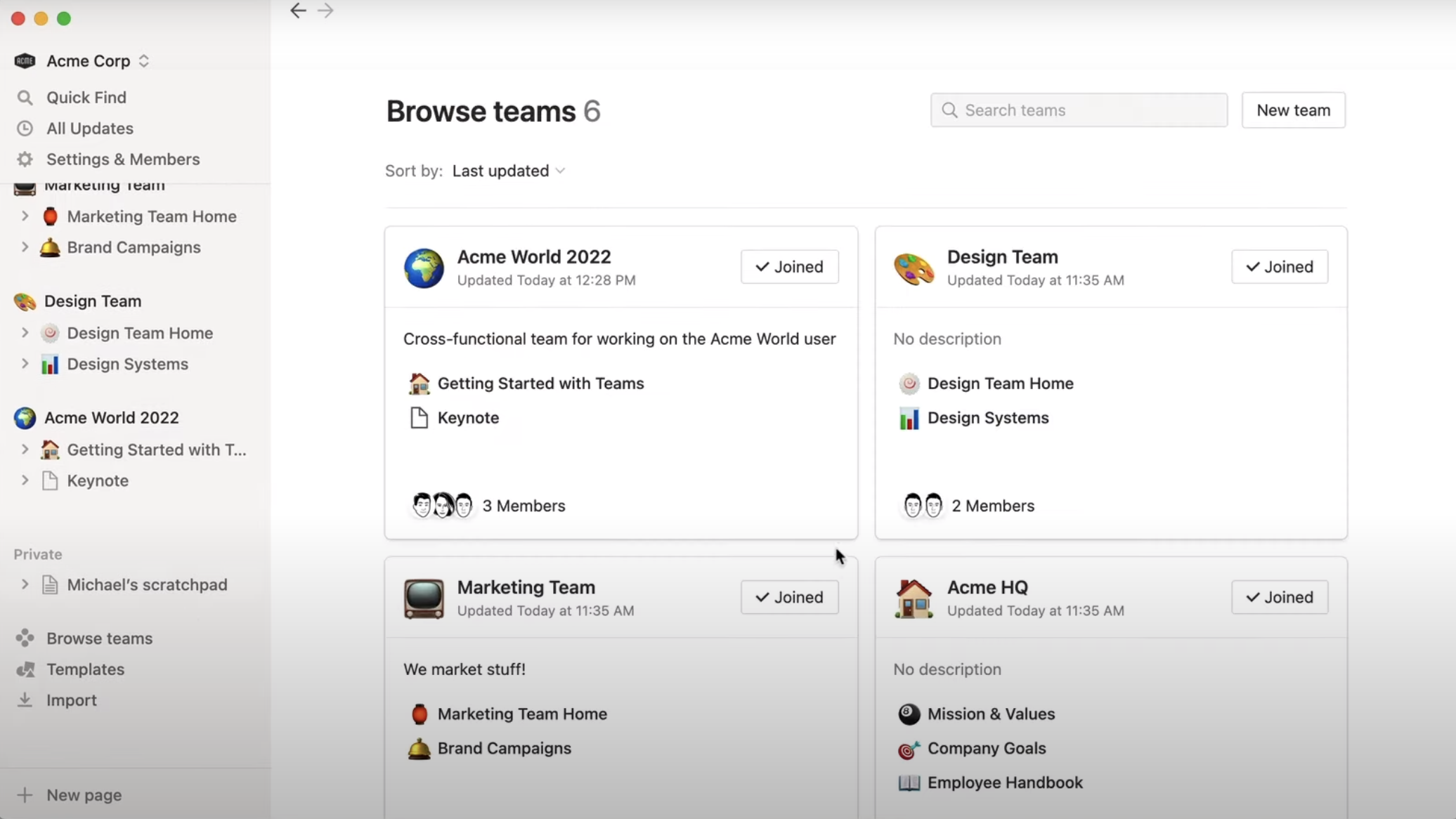This screenshot has height=819, width=1456.
Task: Click the Acme World 2022 globe icon
Action: (424, 268)
